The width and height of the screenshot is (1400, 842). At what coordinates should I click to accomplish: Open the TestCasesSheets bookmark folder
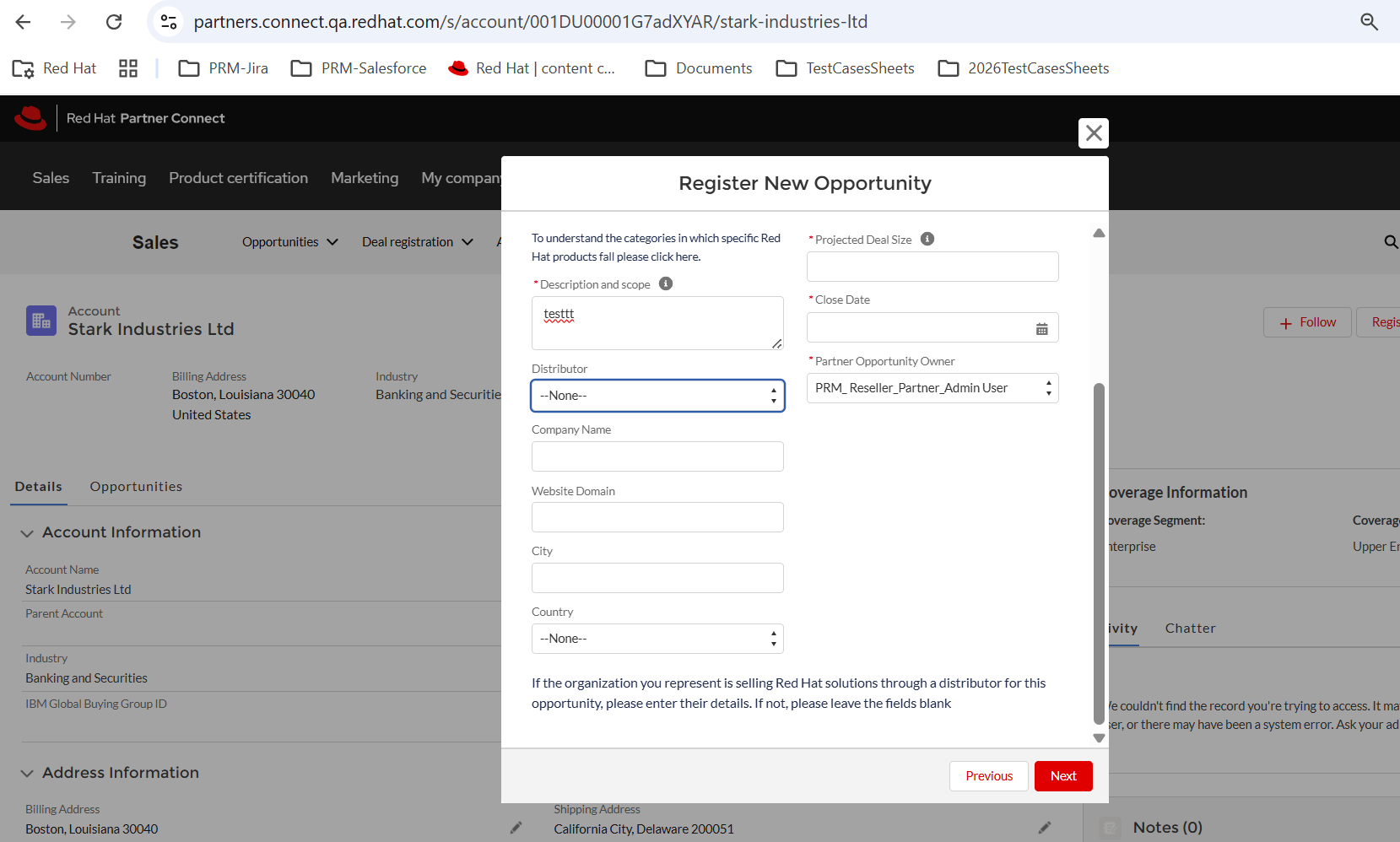tap(845, 68)
